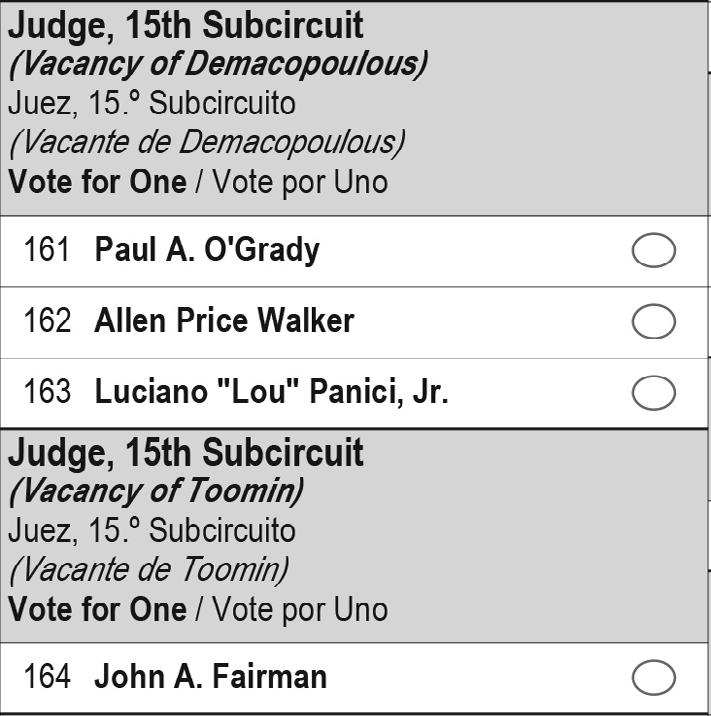
Task: Click ballot number 163
Action: click(x=47, y=392)
